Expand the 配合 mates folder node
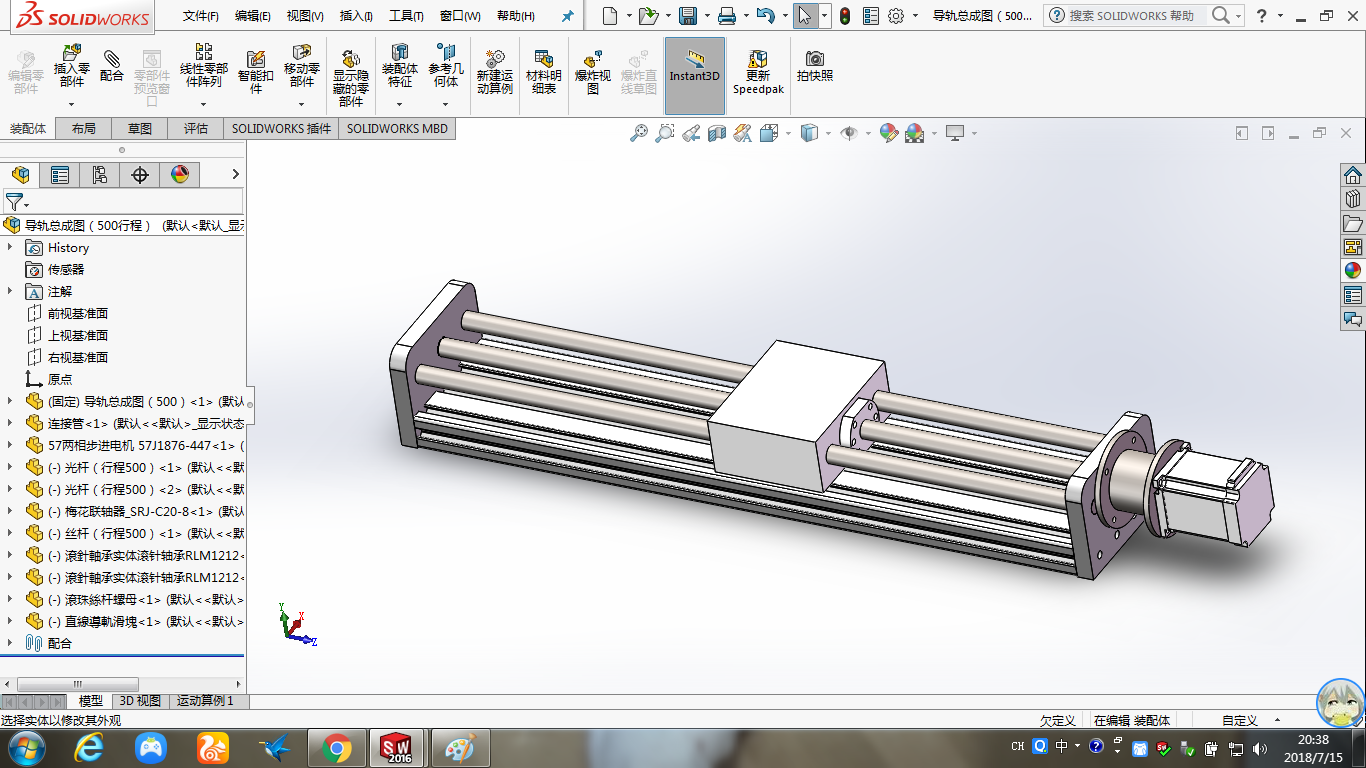The image size is (1366, 768). (x=10, y=643)
